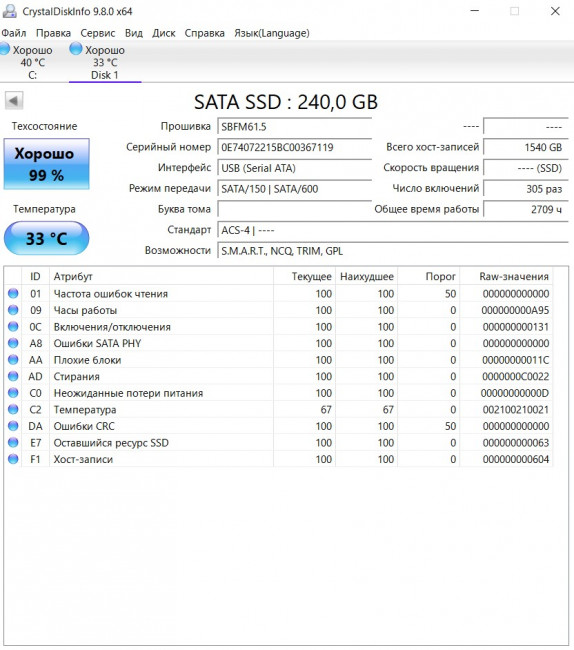Click the ID column header
Screen dimensions: 574x650
(35, 276)
